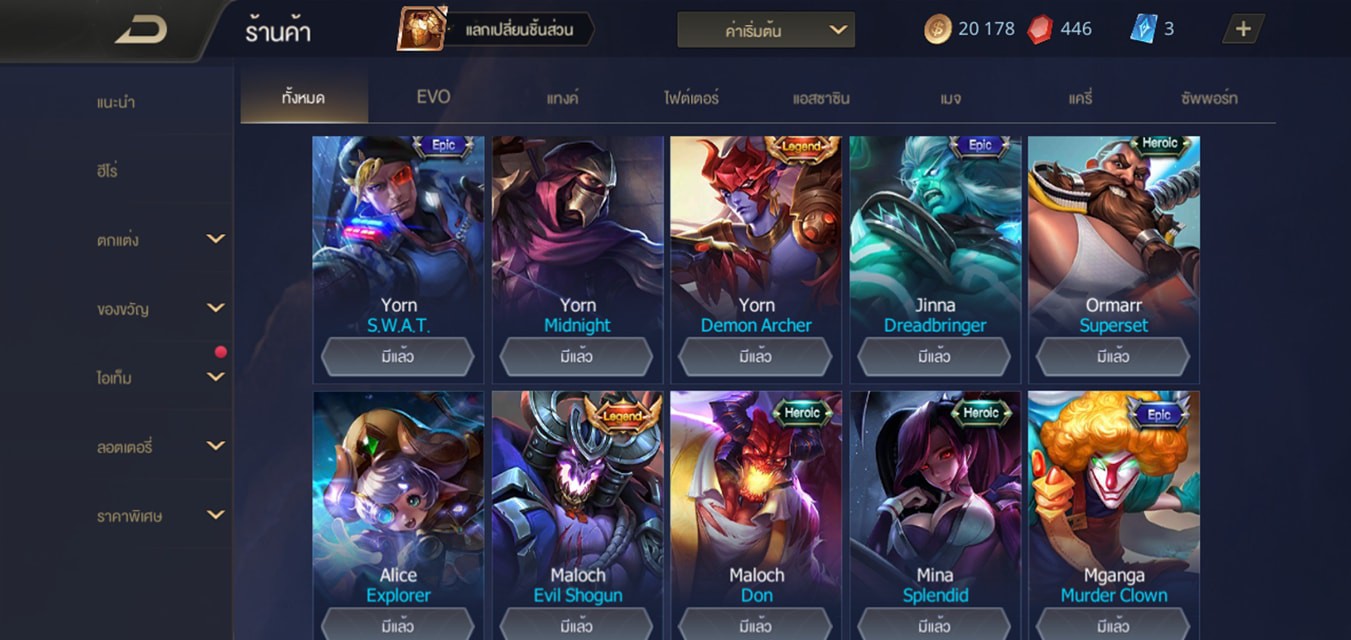Switch to the EVO tab
The width and height of the screenshot is (1351, 640).
point(433,97)
